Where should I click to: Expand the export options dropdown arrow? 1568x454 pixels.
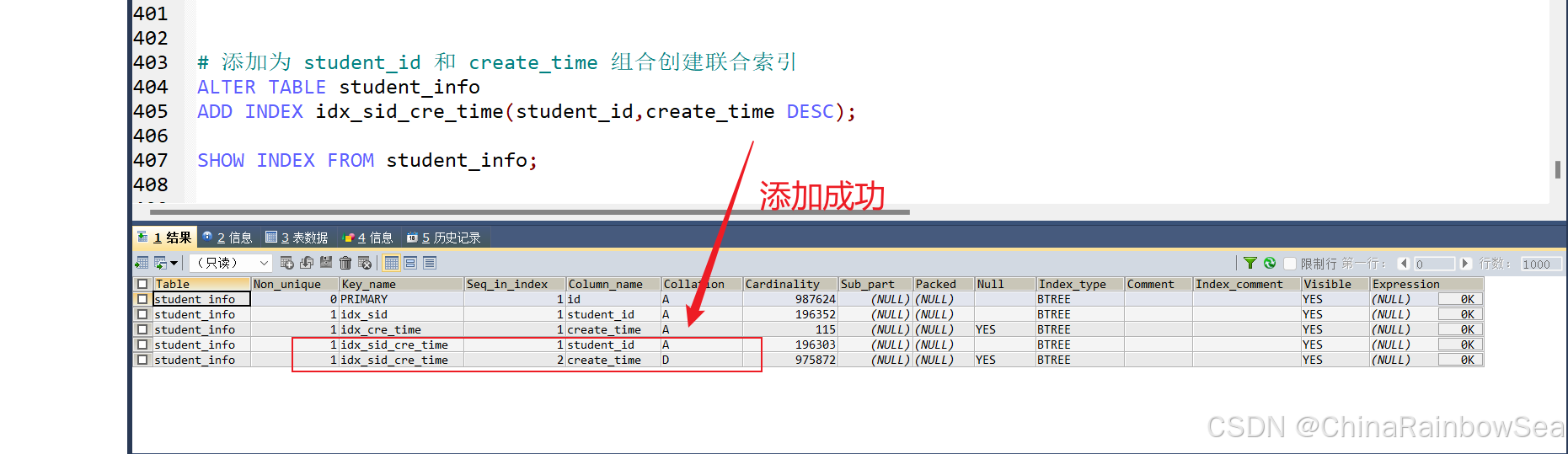tap(174, 264)
